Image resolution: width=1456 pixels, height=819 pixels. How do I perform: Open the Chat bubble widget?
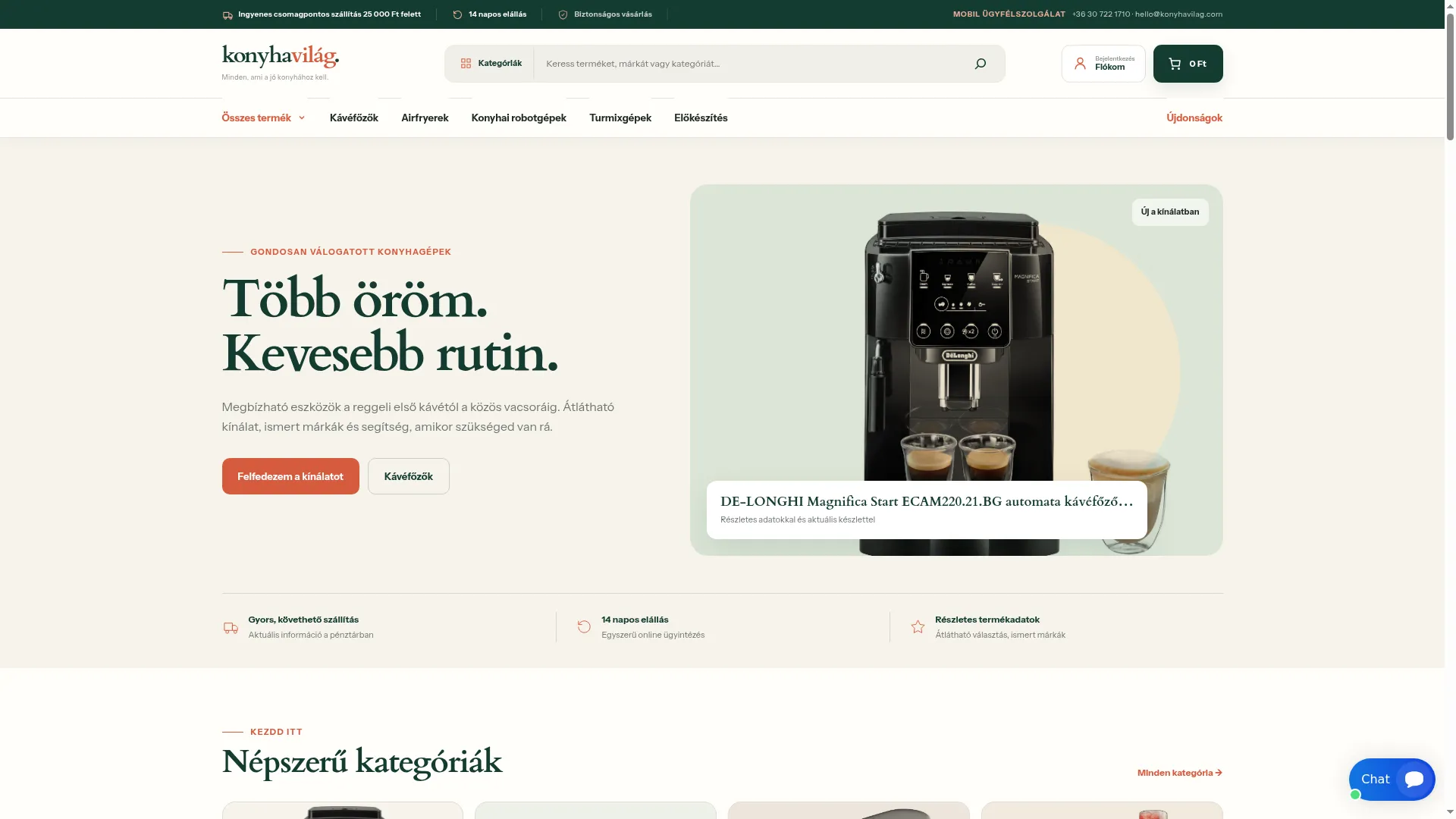click(x=1392, y=780)
